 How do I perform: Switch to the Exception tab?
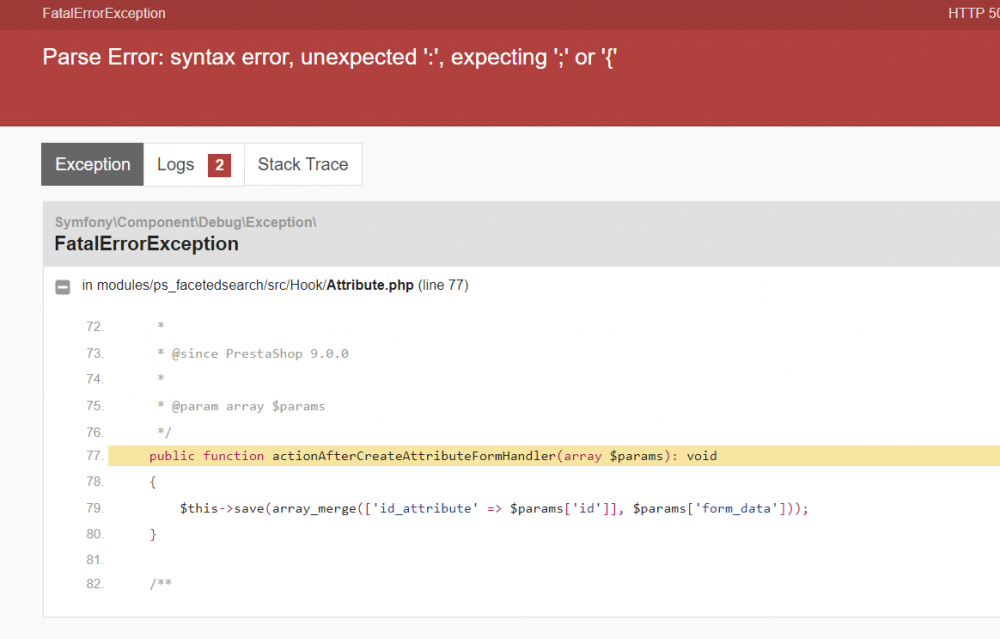click(x=93, y=165)
